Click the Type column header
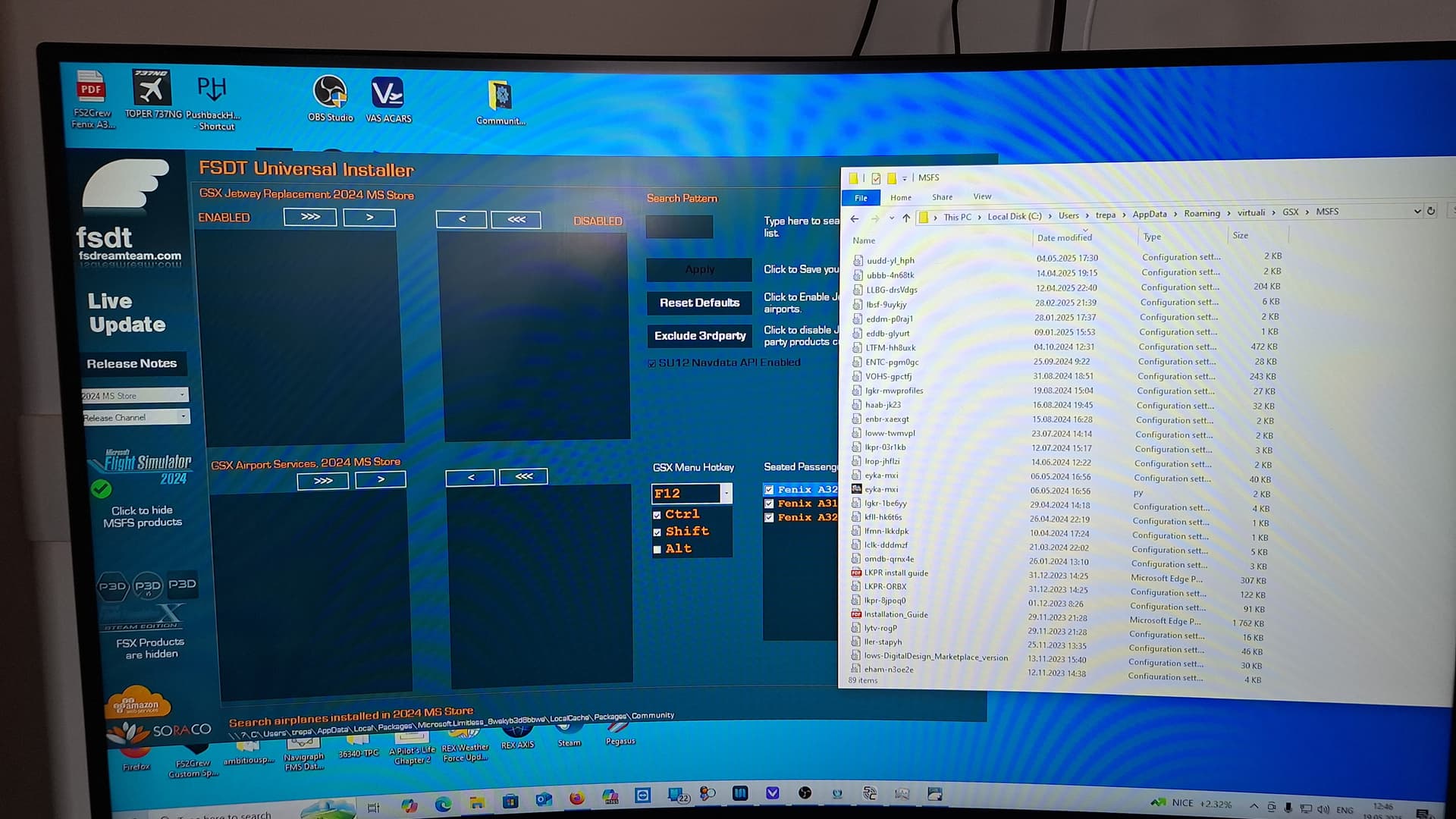Image resolution: width=1456 pixels, height=819 pixels. pyautogui.click(x=1152, y=237)
